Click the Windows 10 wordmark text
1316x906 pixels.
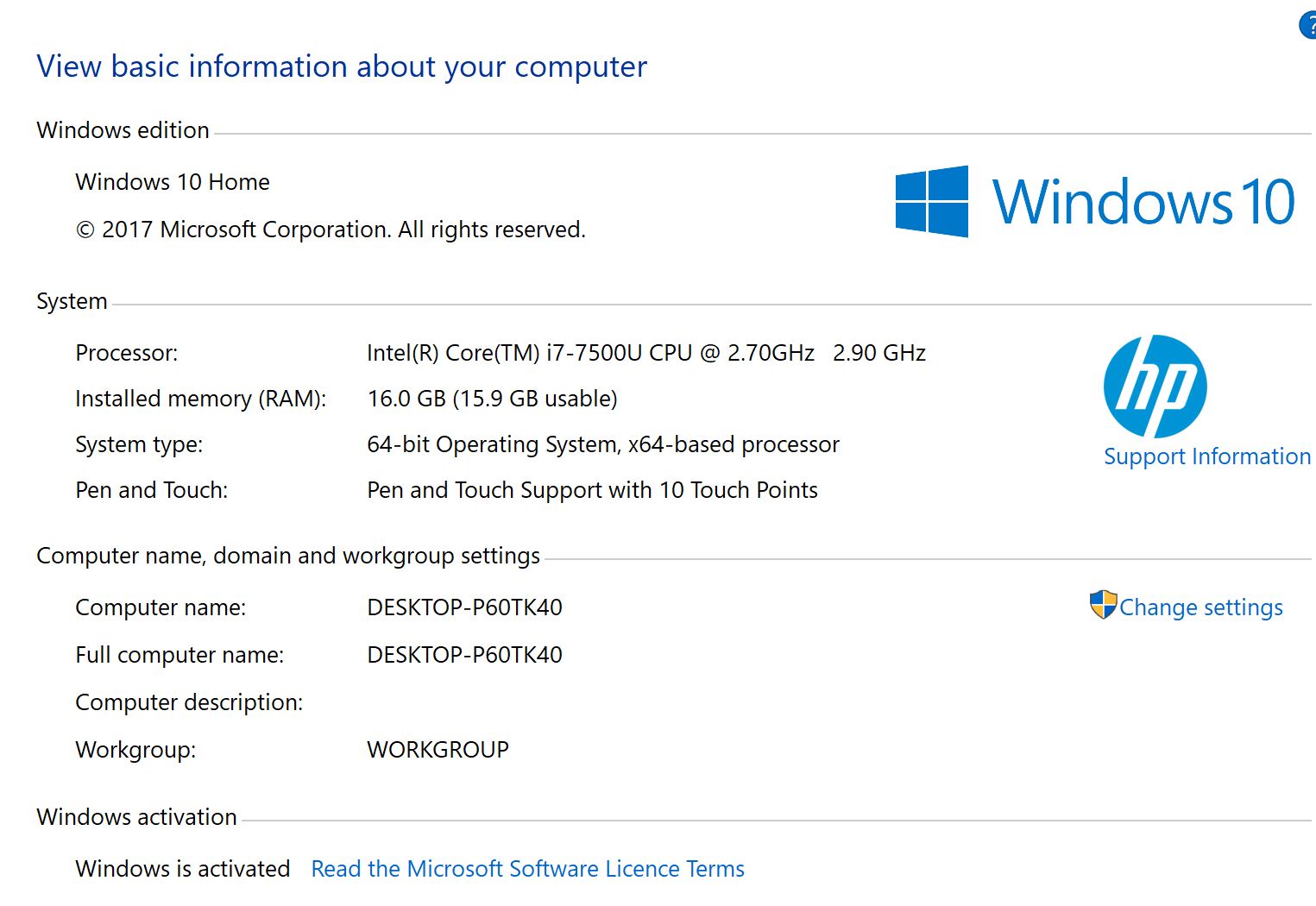pyautogui.click(x=1143, y=201)
